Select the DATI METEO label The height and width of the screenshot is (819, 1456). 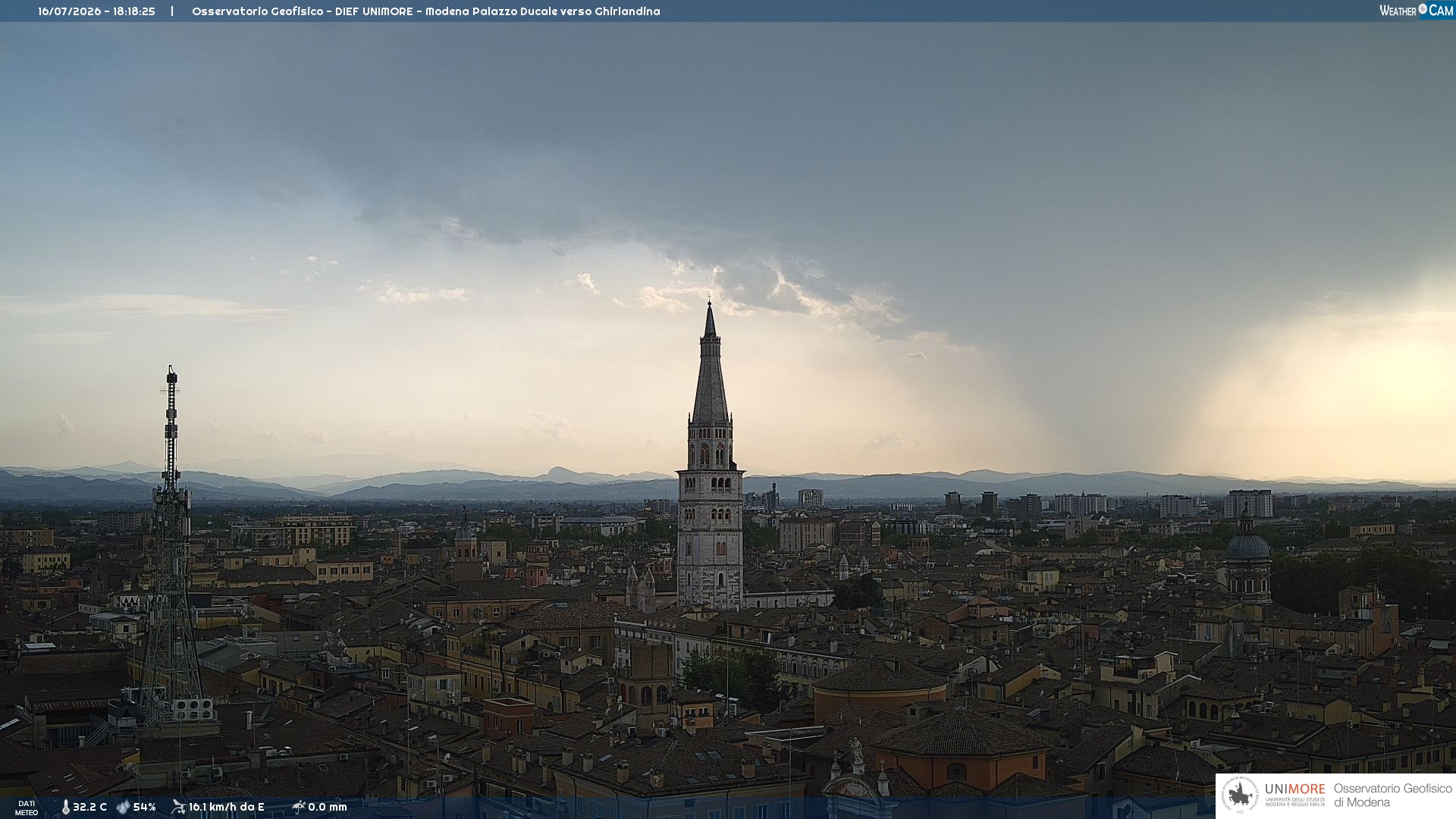(27, 808)
